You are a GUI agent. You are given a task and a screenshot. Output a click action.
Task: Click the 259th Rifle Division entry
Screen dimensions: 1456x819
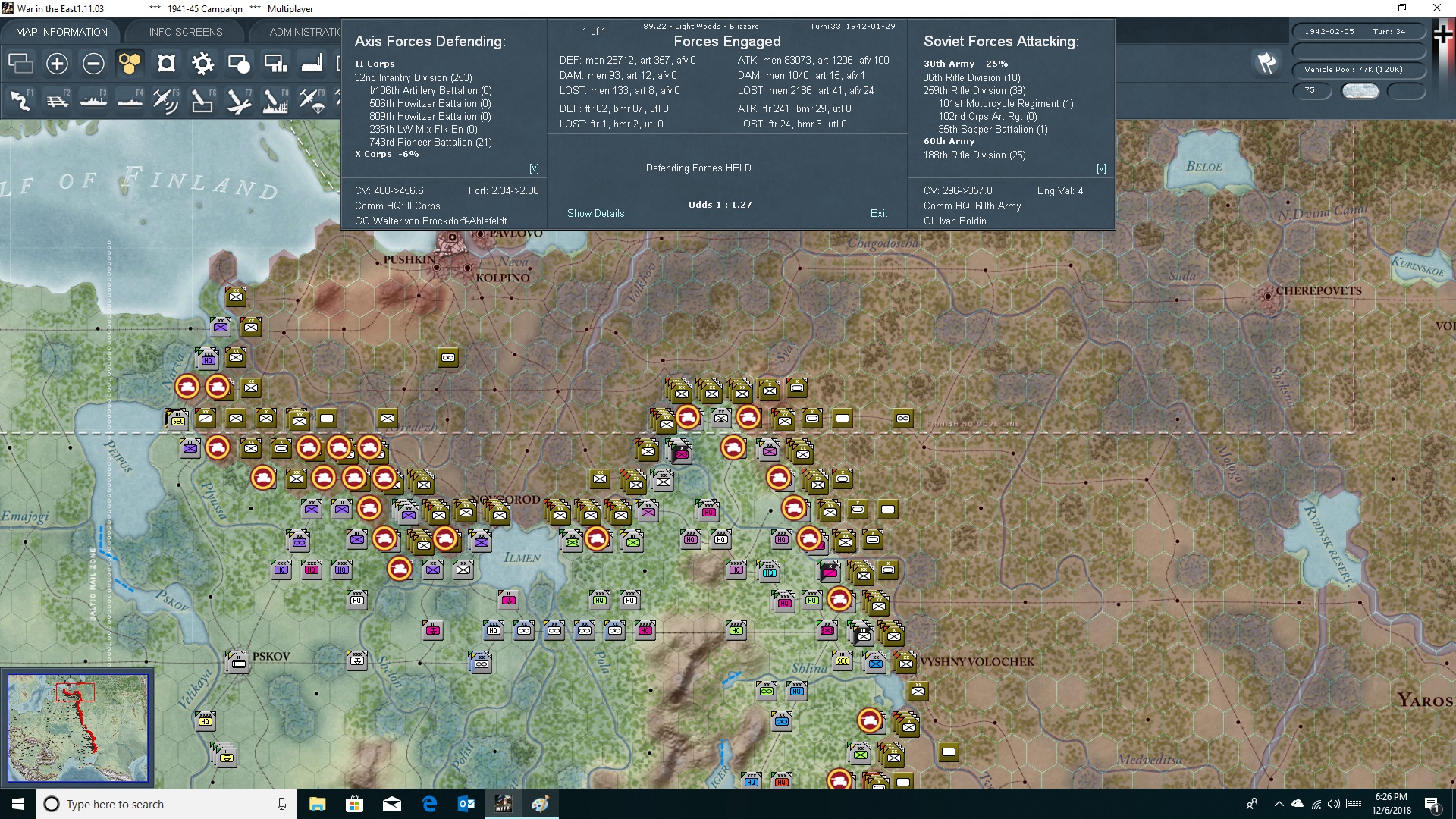coord(974,90)
